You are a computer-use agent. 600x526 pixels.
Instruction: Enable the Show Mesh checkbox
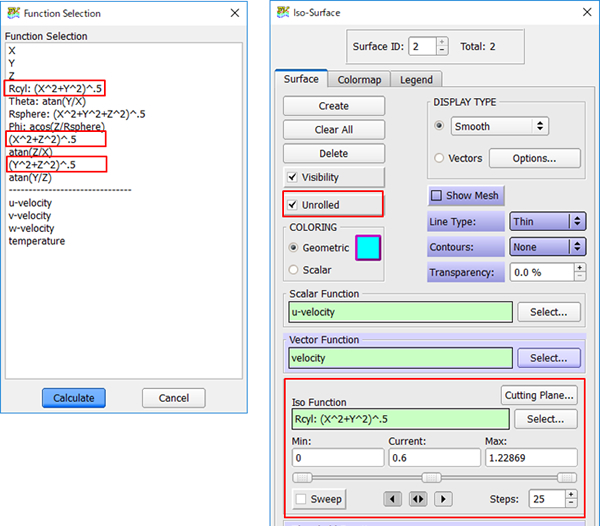point(437,195)
